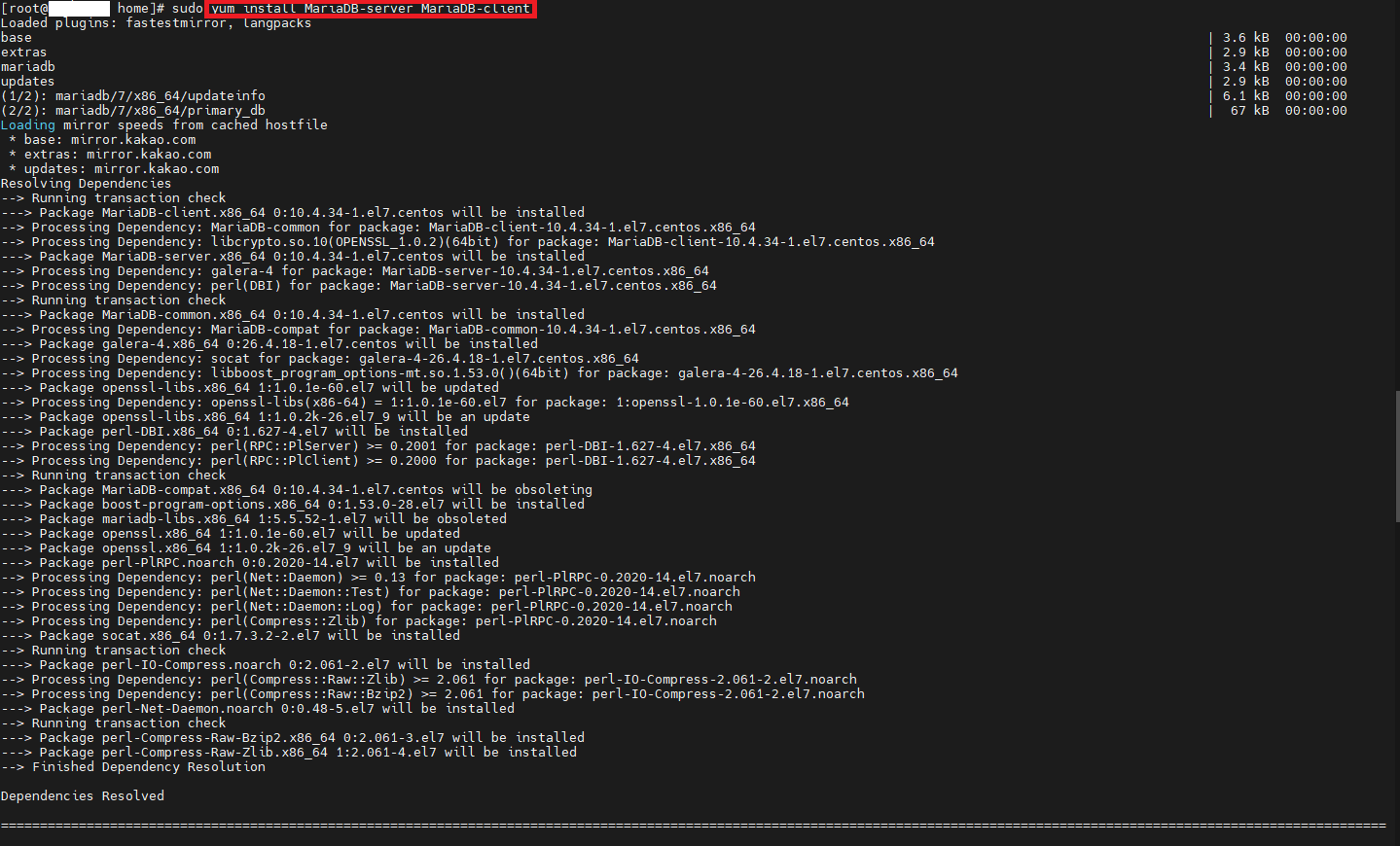This screenshot has width=1400, height=846.
Task: Click the 'Package MariaDB-common.x86_64' line
Action: 293,315
